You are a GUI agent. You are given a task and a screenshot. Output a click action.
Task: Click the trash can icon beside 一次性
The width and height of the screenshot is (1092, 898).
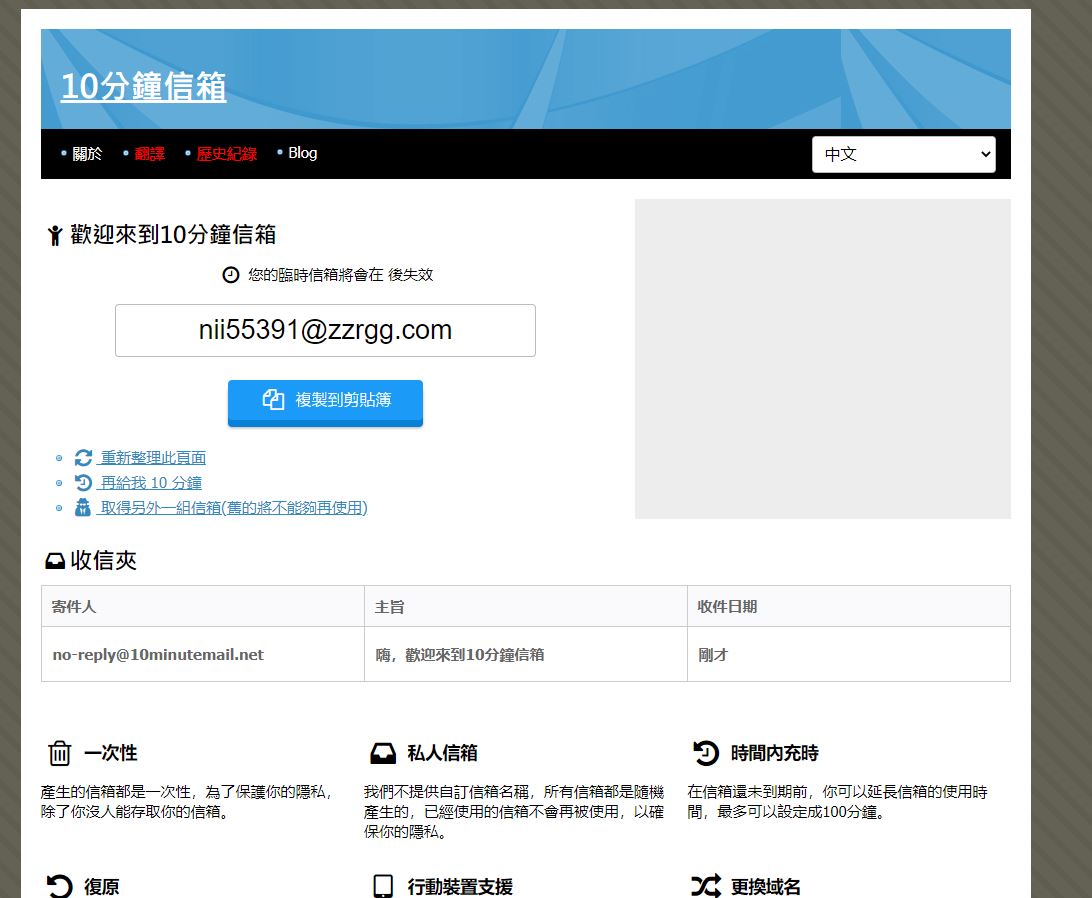point(60,753)
